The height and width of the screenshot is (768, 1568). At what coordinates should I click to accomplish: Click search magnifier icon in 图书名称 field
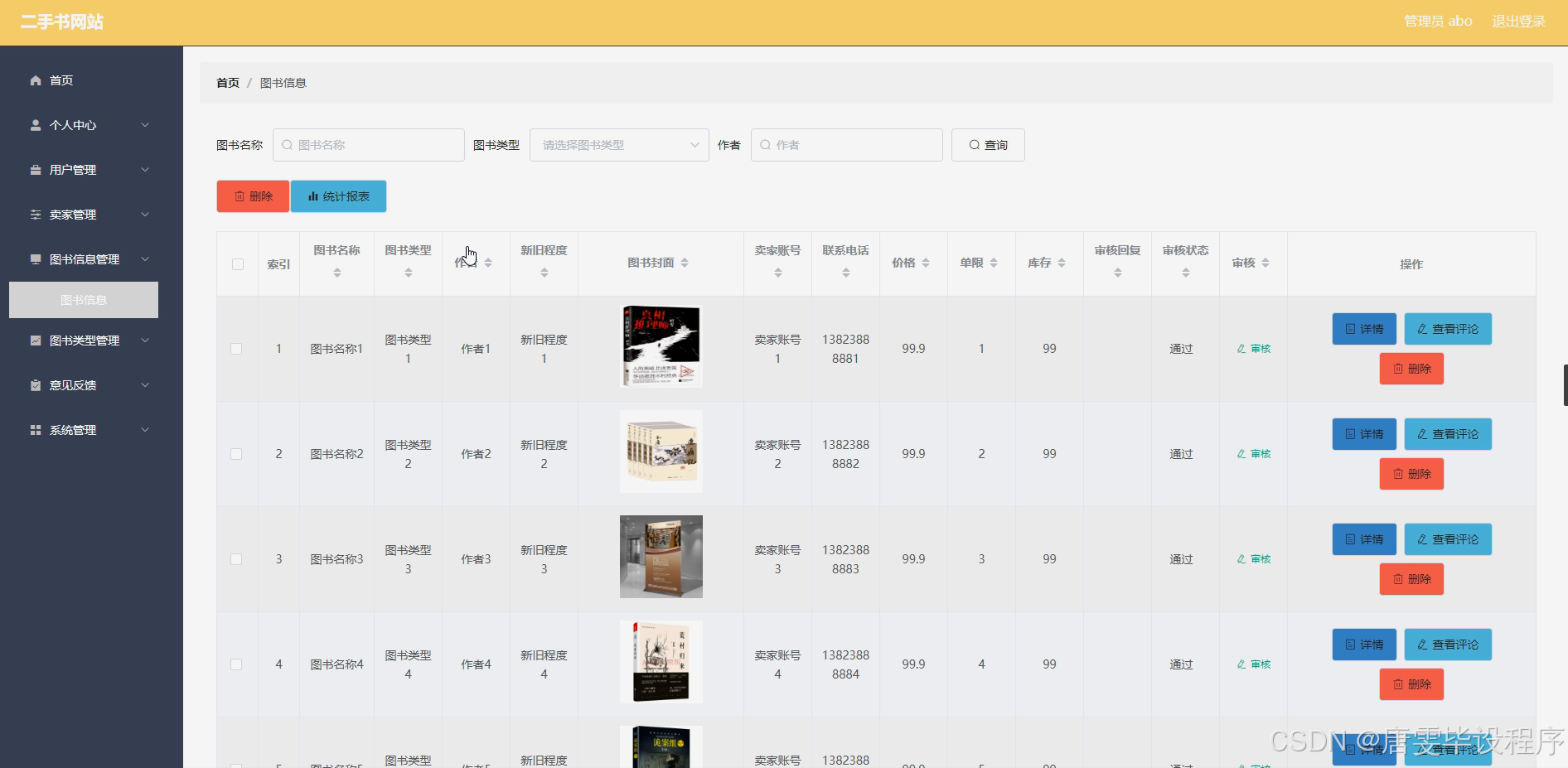click(x=287, y=145)
